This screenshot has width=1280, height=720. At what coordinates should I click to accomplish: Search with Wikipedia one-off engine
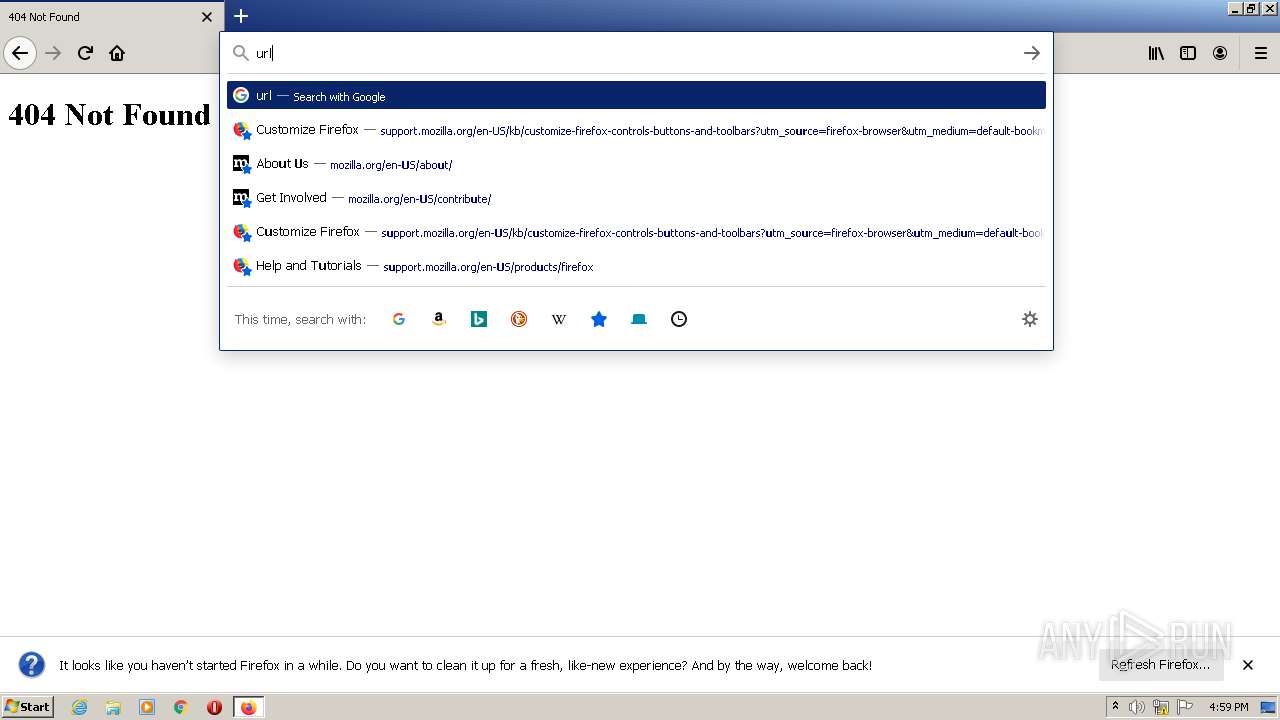[559, 319]
